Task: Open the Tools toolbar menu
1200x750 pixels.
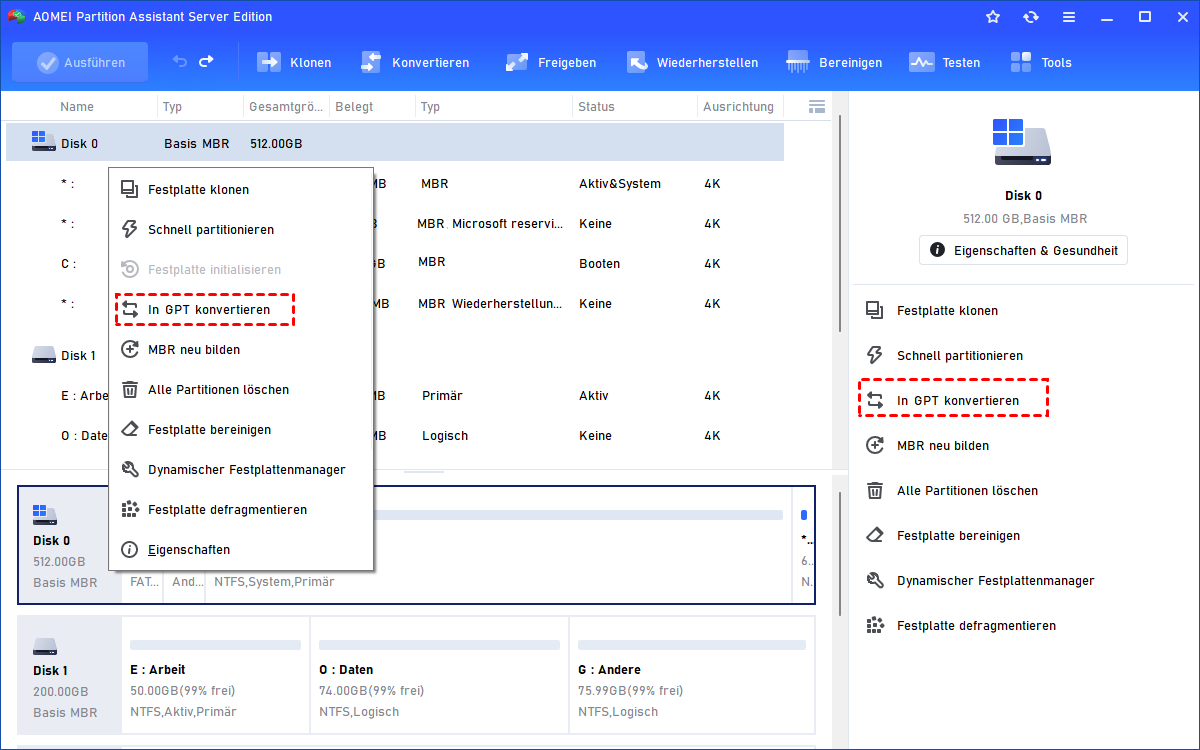Action: [x=1041, y=62]
